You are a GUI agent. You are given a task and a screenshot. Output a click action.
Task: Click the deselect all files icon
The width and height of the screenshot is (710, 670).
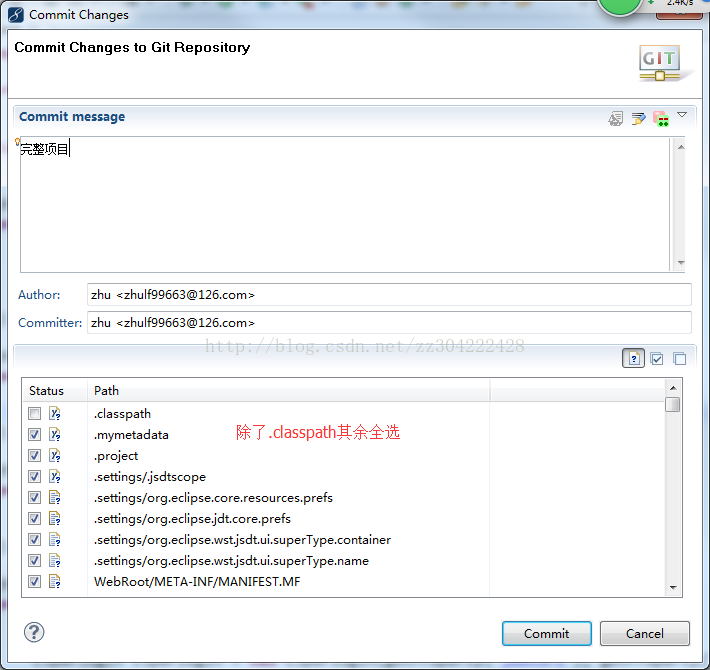coord(680,359)
